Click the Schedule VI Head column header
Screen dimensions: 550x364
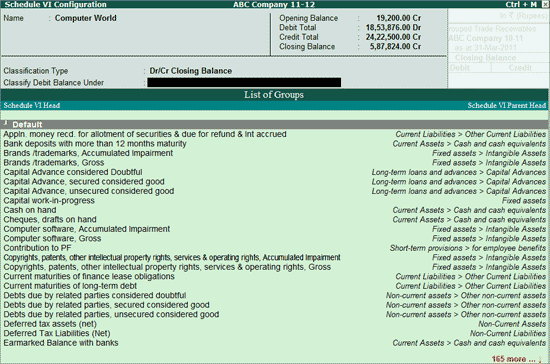click(x=32, y=105)
